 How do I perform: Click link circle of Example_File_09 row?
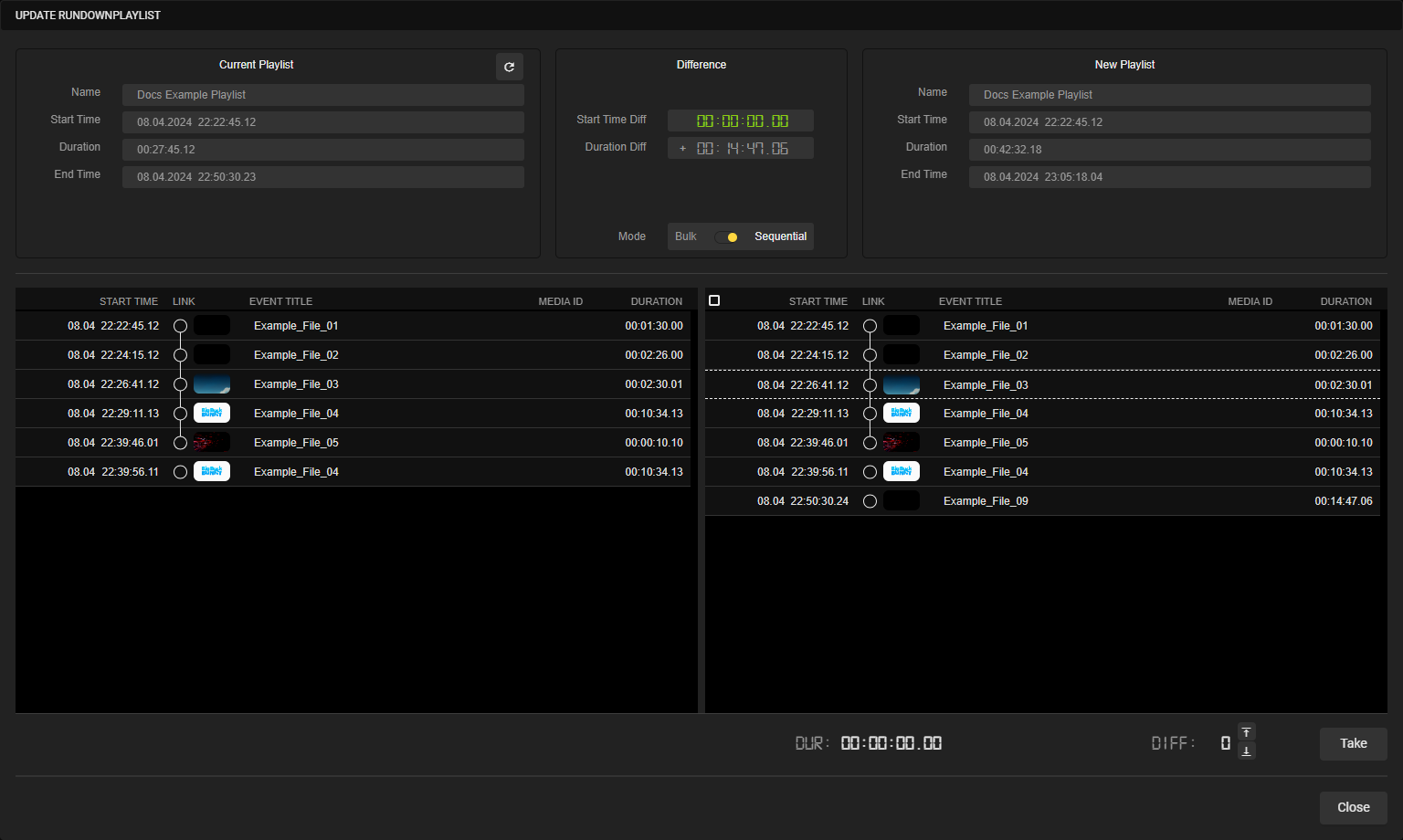(x=870, y=501)
